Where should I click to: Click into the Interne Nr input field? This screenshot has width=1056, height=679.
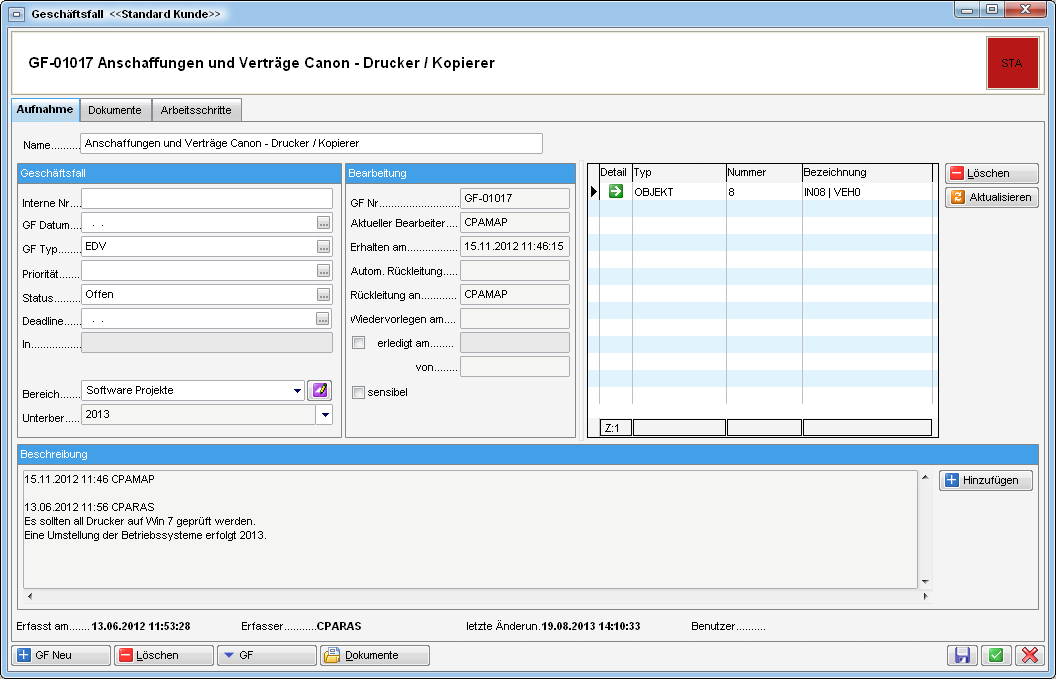(x=206, y=199)
